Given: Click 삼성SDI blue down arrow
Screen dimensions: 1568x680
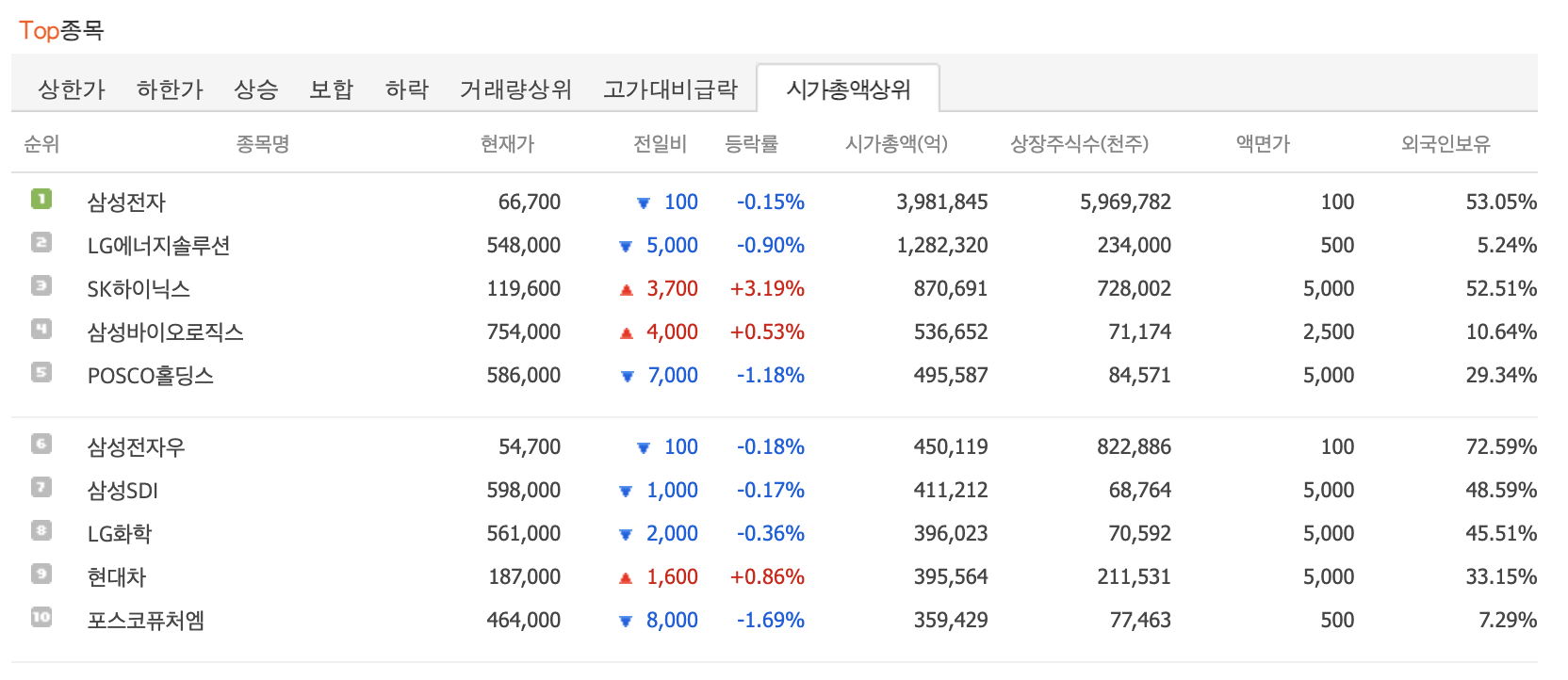Looking at the screenshot, I should click(625, 491).
